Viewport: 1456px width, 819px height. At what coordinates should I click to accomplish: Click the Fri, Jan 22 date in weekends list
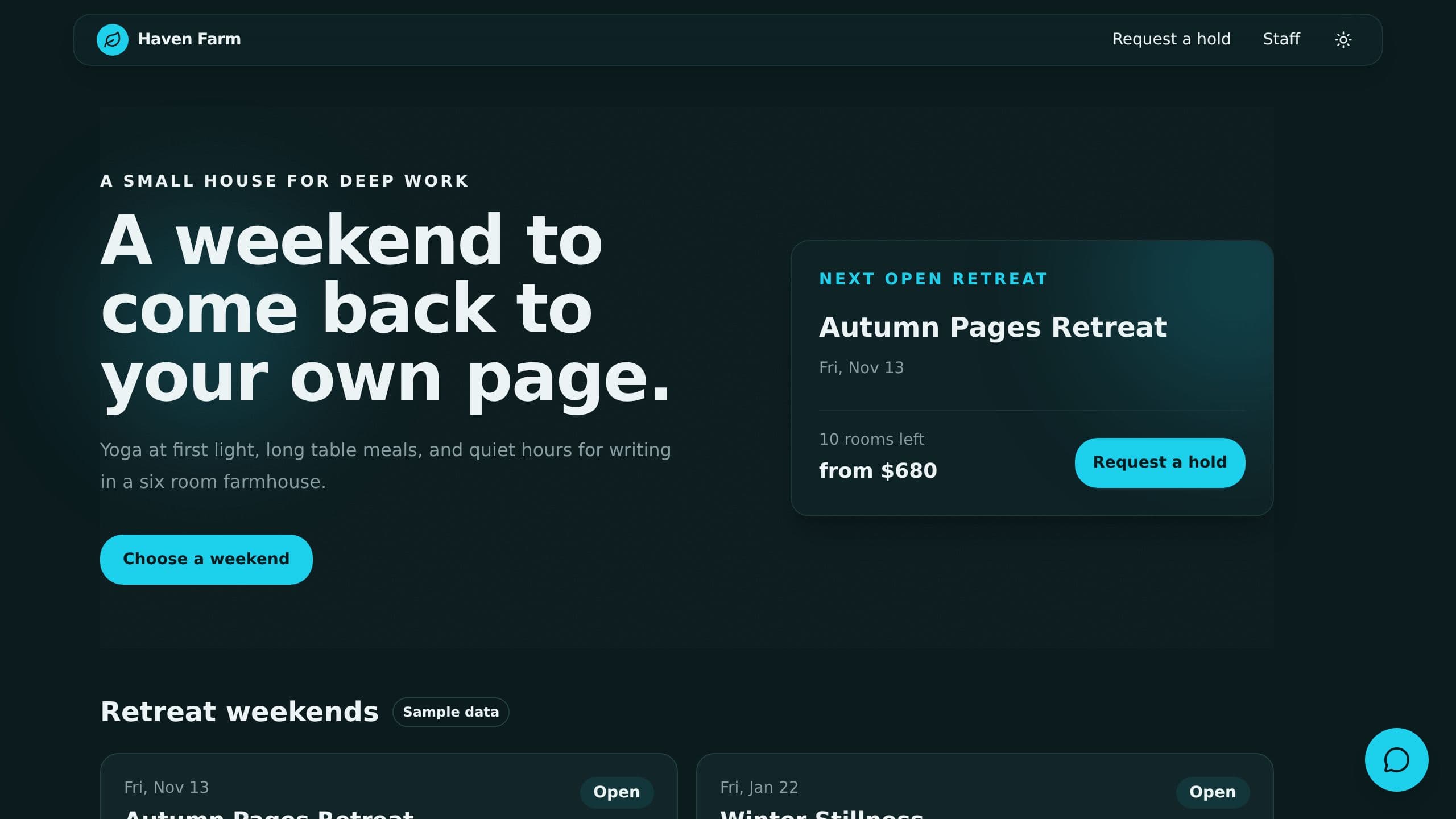759,787
